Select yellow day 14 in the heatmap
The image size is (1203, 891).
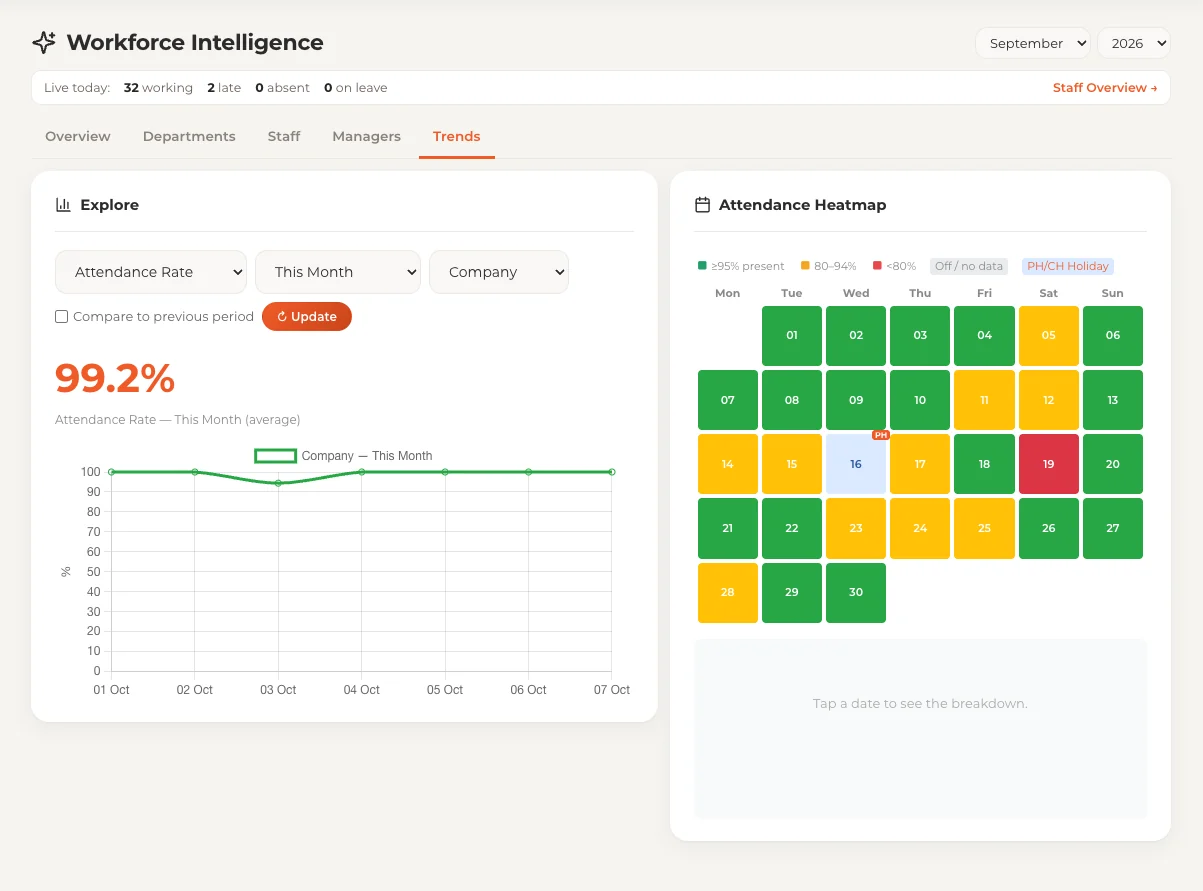728,464
